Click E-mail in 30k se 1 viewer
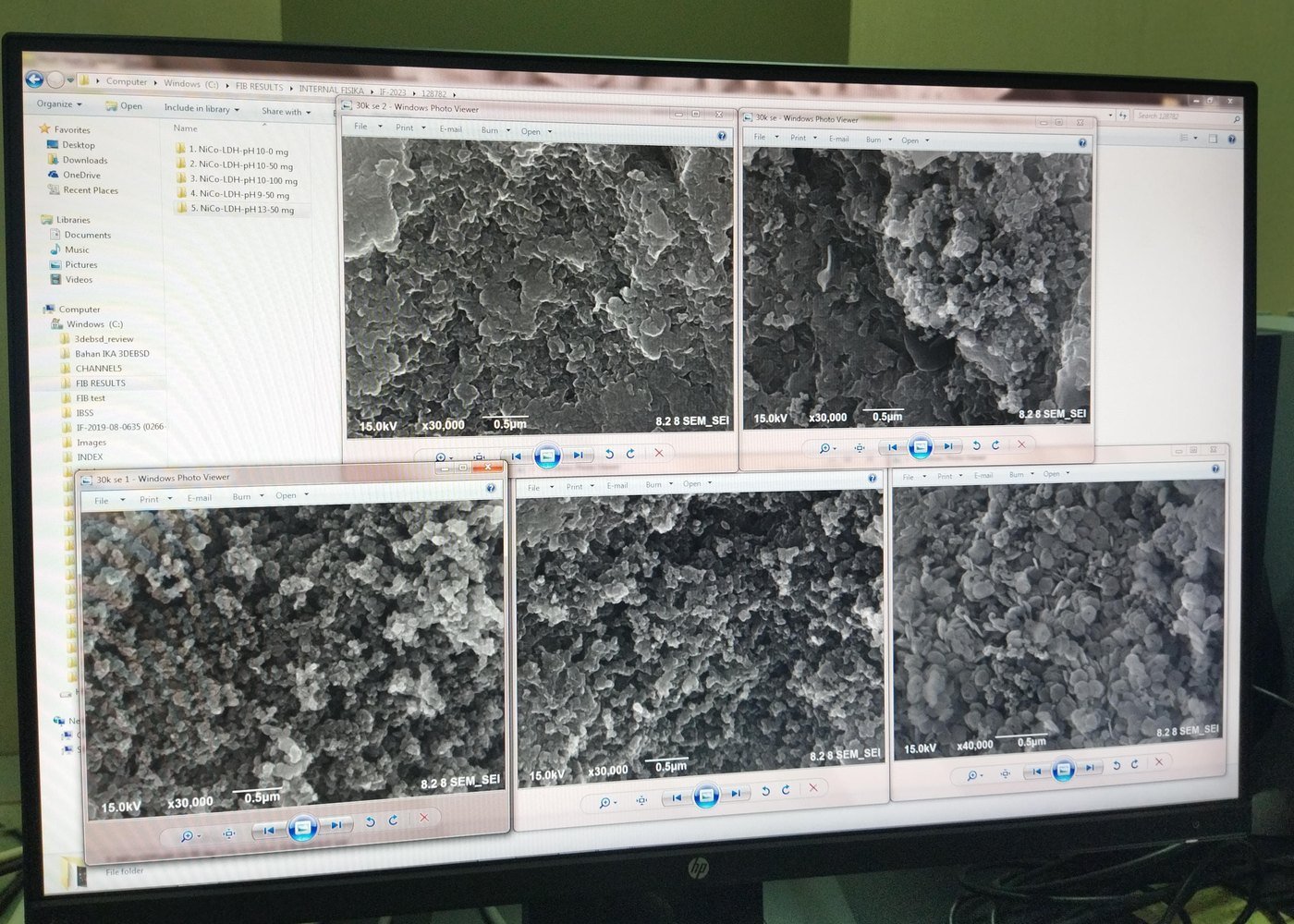 click(x=200, y=498)
